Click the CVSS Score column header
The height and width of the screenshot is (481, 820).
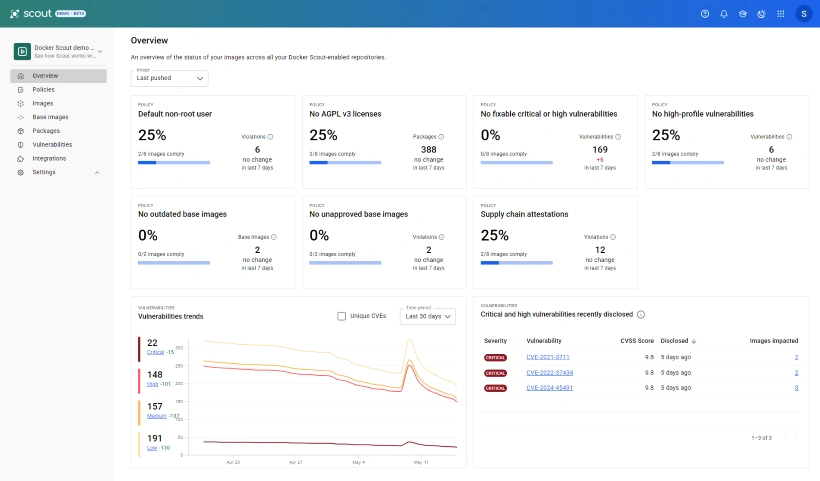[x=637, y=341]
